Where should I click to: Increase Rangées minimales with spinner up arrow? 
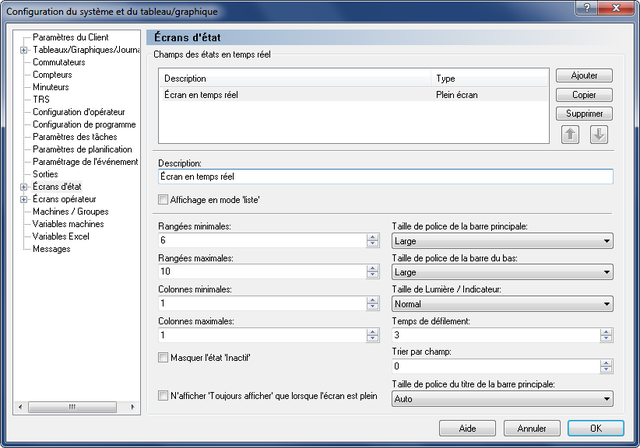[x=372, y=237]
